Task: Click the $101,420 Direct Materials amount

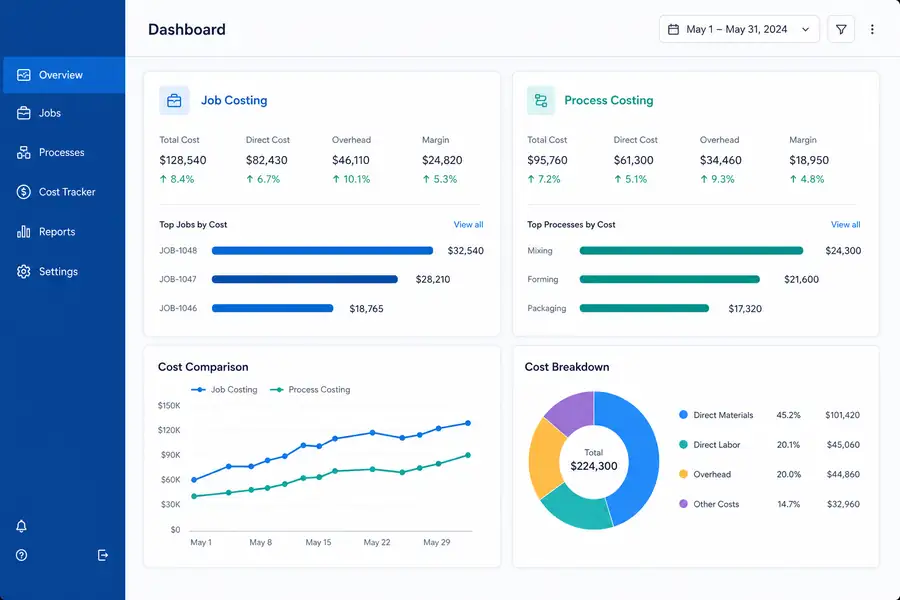Action: (x=842, y=415)
